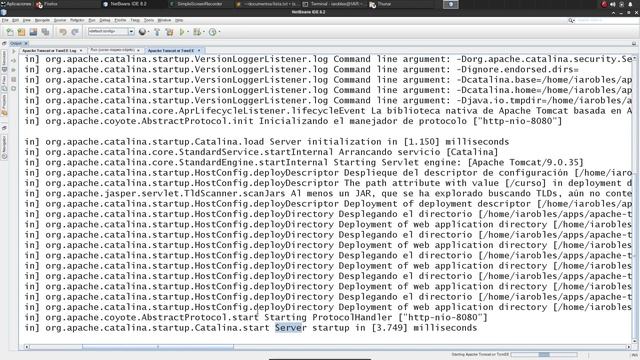Open the Source menu

[60, 20]
